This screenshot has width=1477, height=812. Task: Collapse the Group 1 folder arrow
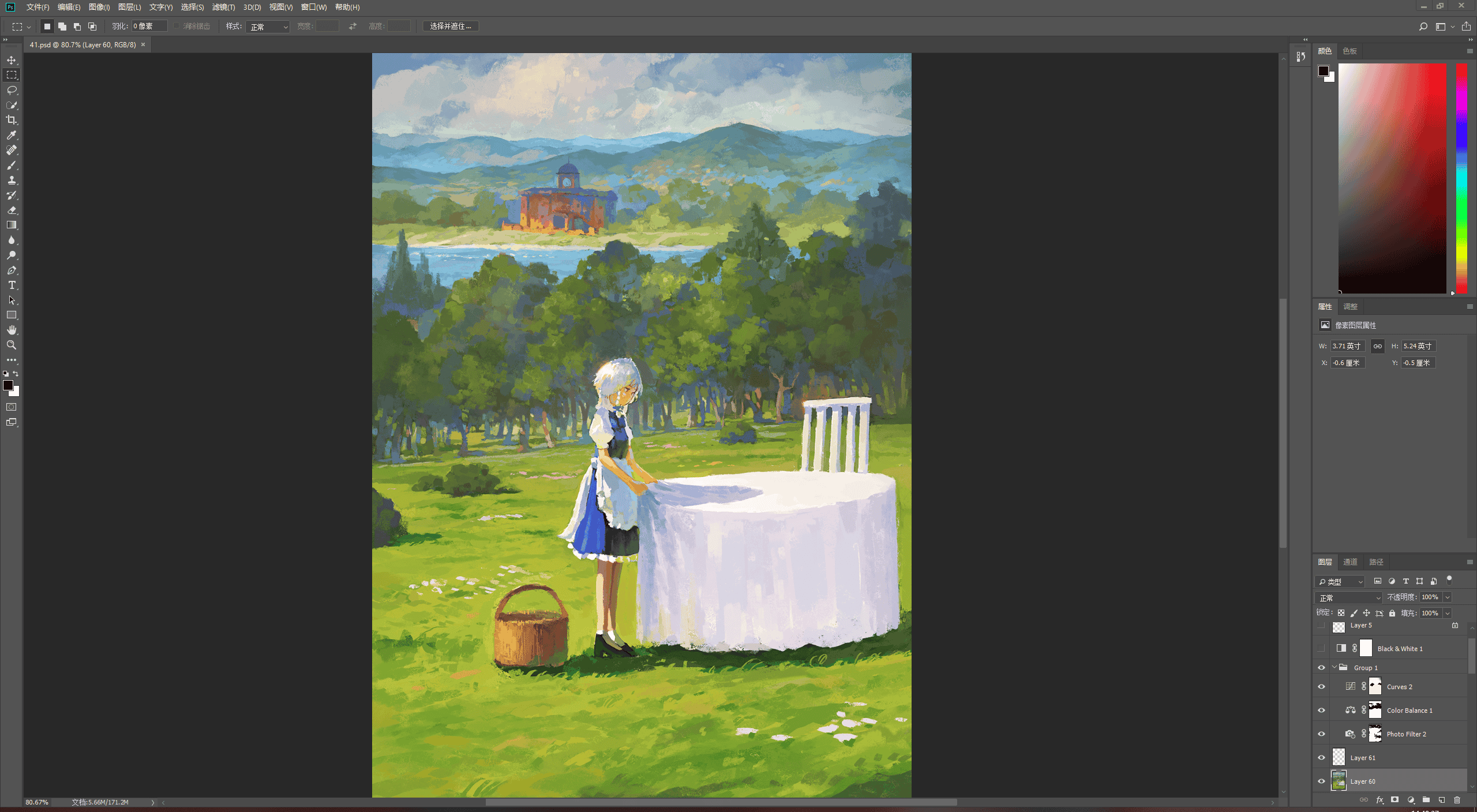point(1334,667)
